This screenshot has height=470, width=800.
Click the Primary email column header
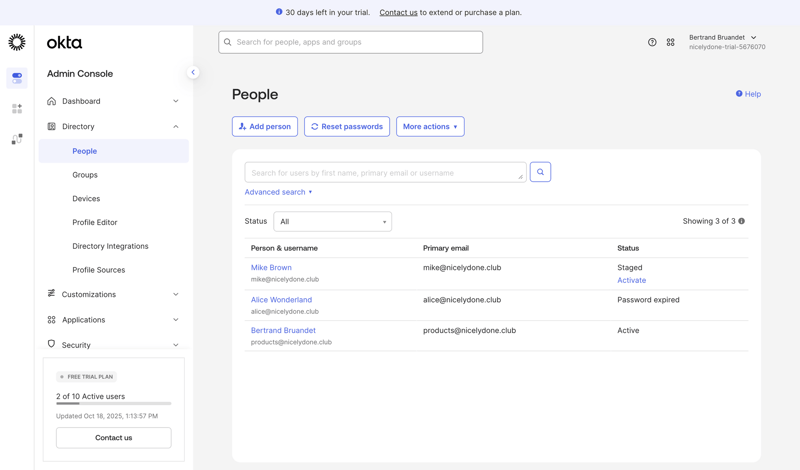click(446, 248)
